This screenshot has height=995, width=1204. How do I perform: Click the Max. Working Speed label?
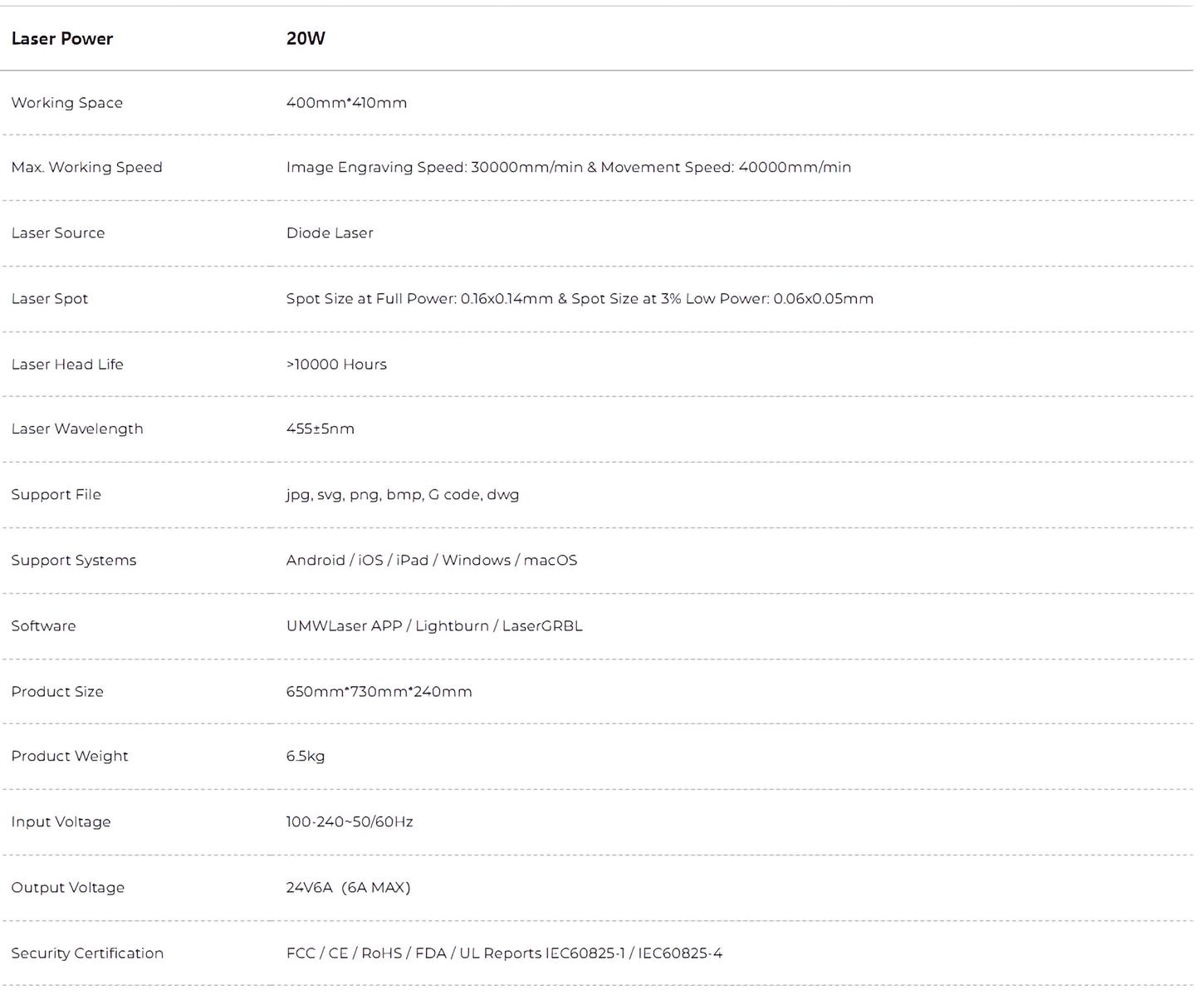pos(87,167)
